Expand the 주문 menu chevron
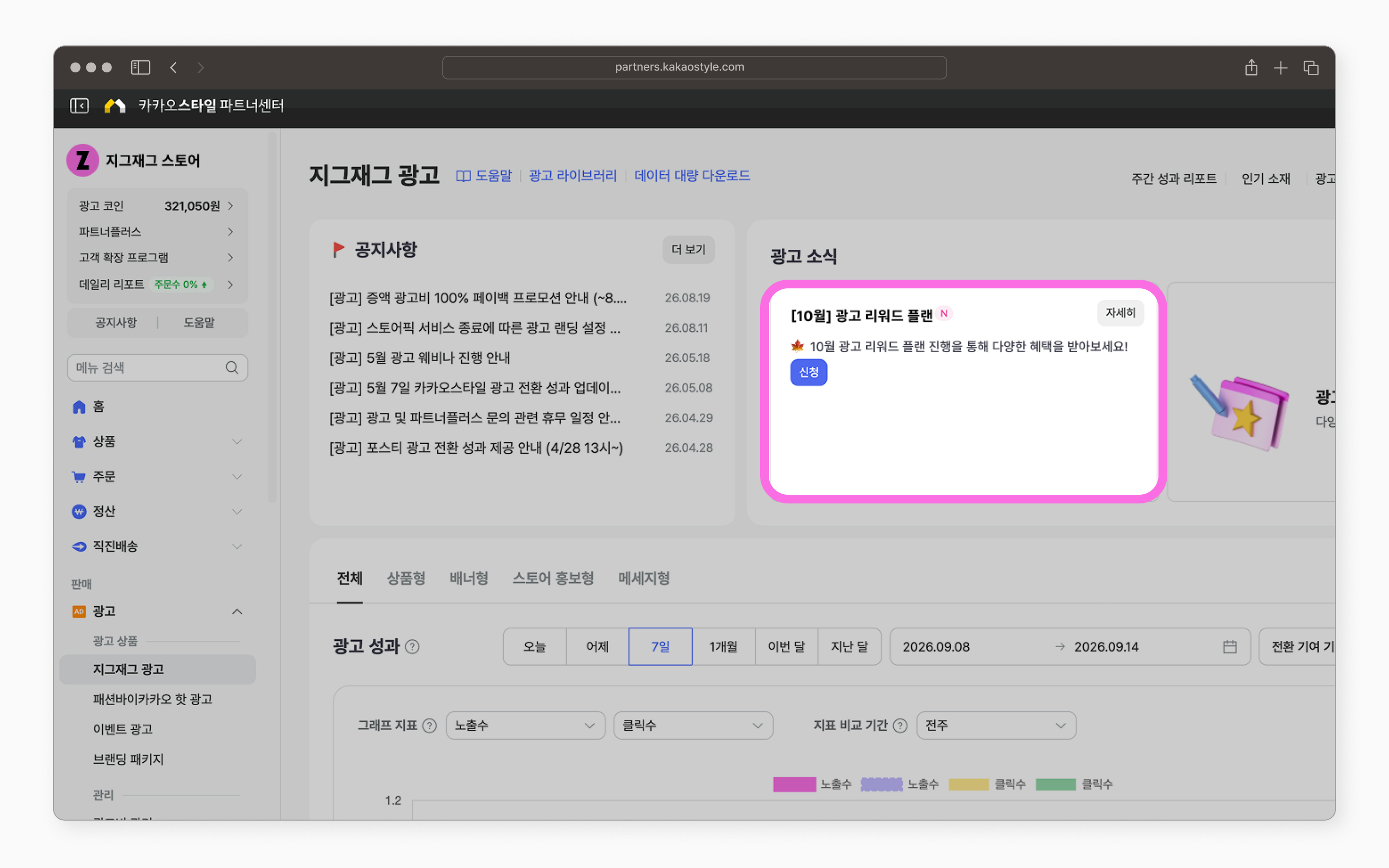Image resolution: width=1389 pixels, height=868 pixels. click(237, 476)
